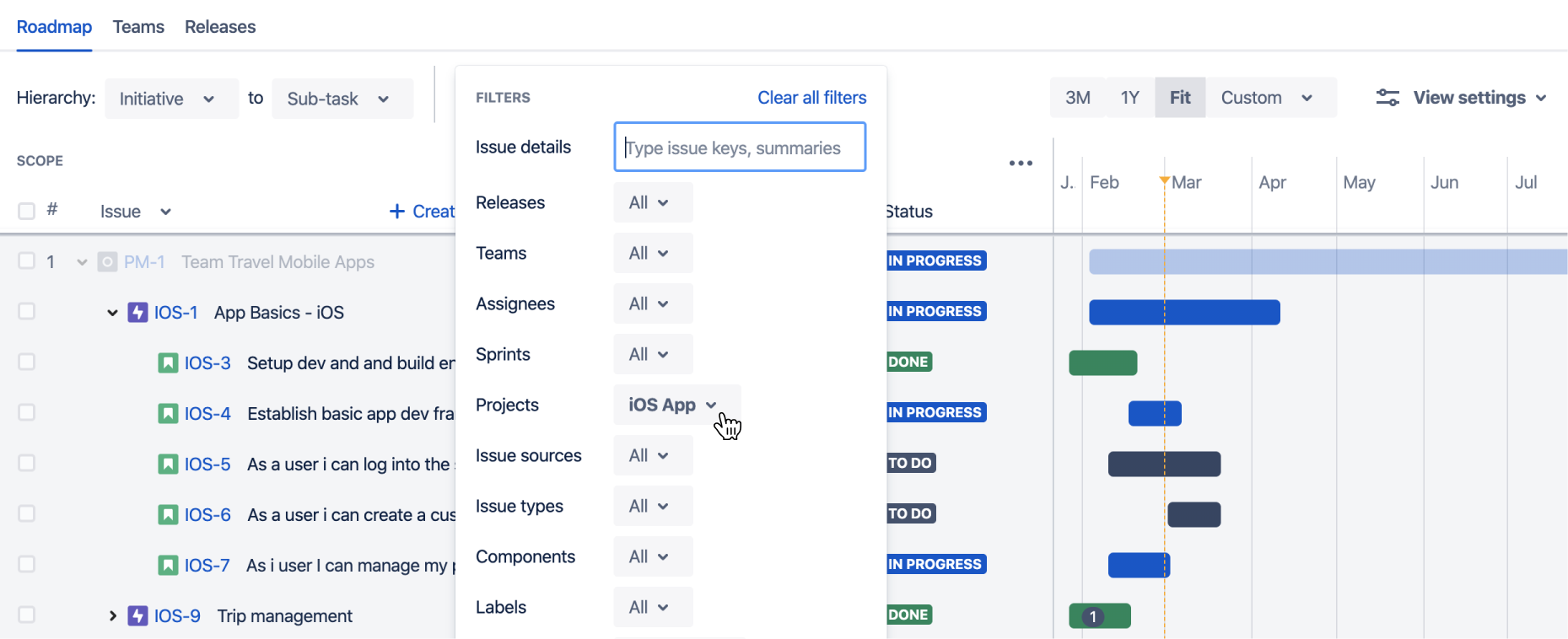
Task: Click the IOS-3 story bookmark icon
Action: click(169, 363)
